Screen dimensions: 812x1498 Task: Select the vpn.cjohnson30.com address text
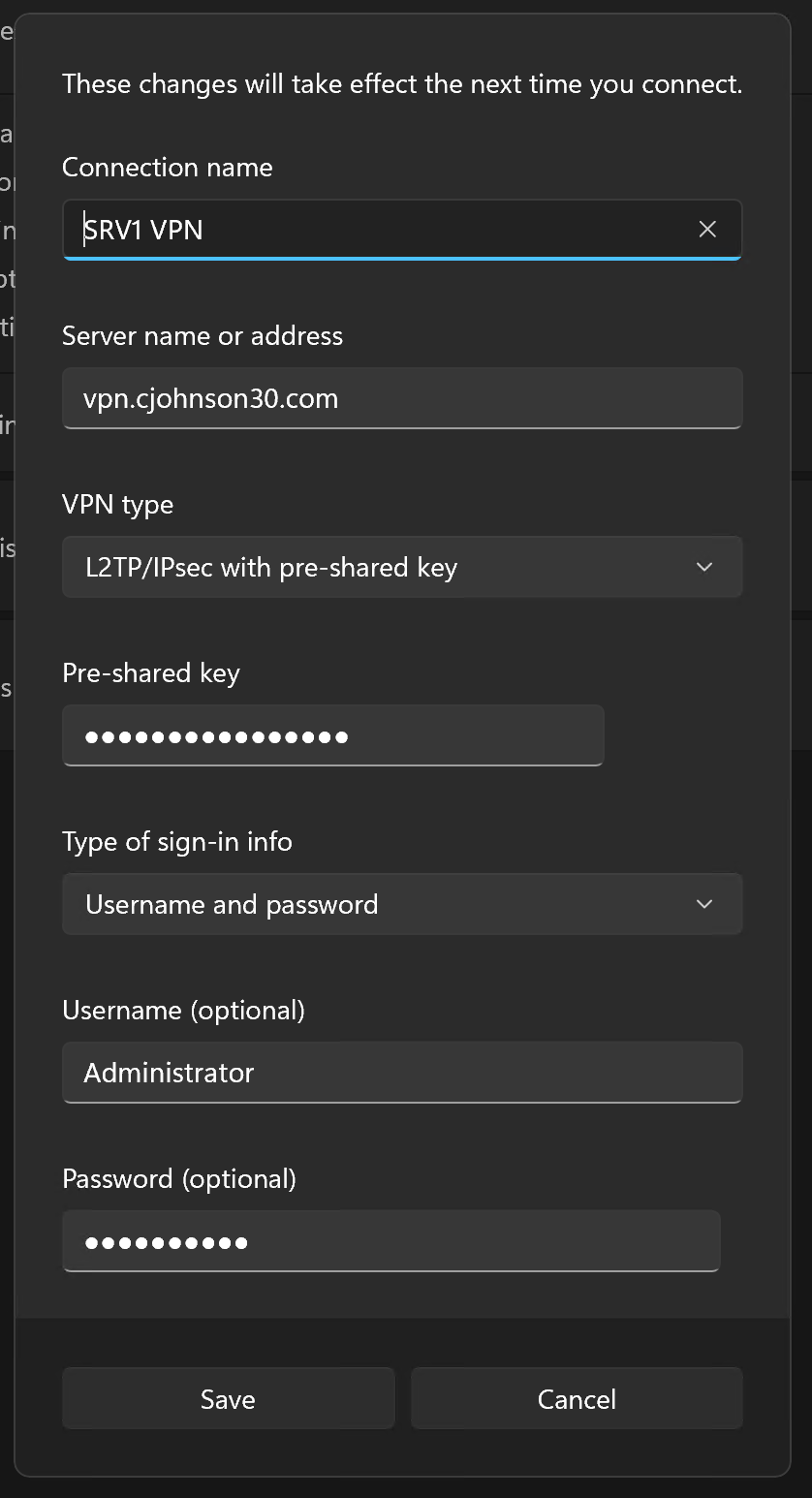[x=211, y=398]
